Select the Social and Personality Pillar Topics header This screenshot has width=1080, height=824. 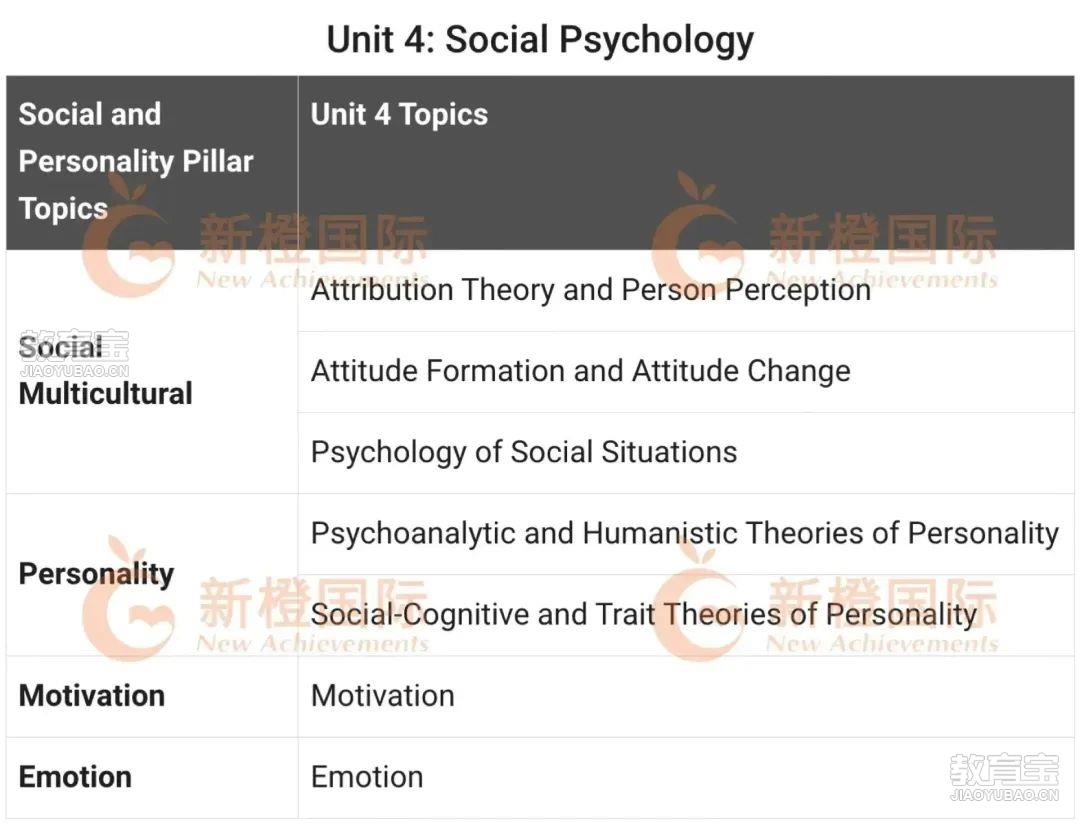(x=136, y=161)
